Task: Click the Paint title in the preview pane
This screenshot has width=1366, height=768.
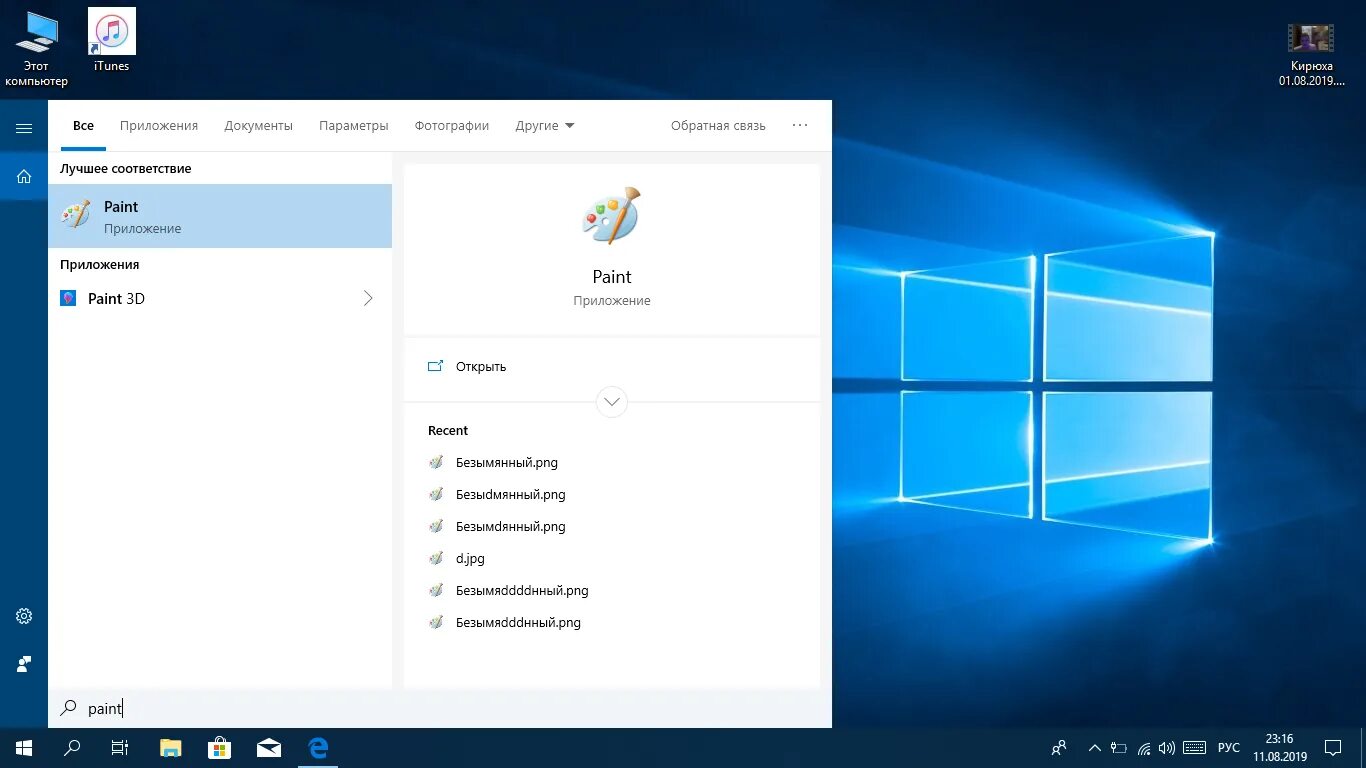Action: pos(611,277)
